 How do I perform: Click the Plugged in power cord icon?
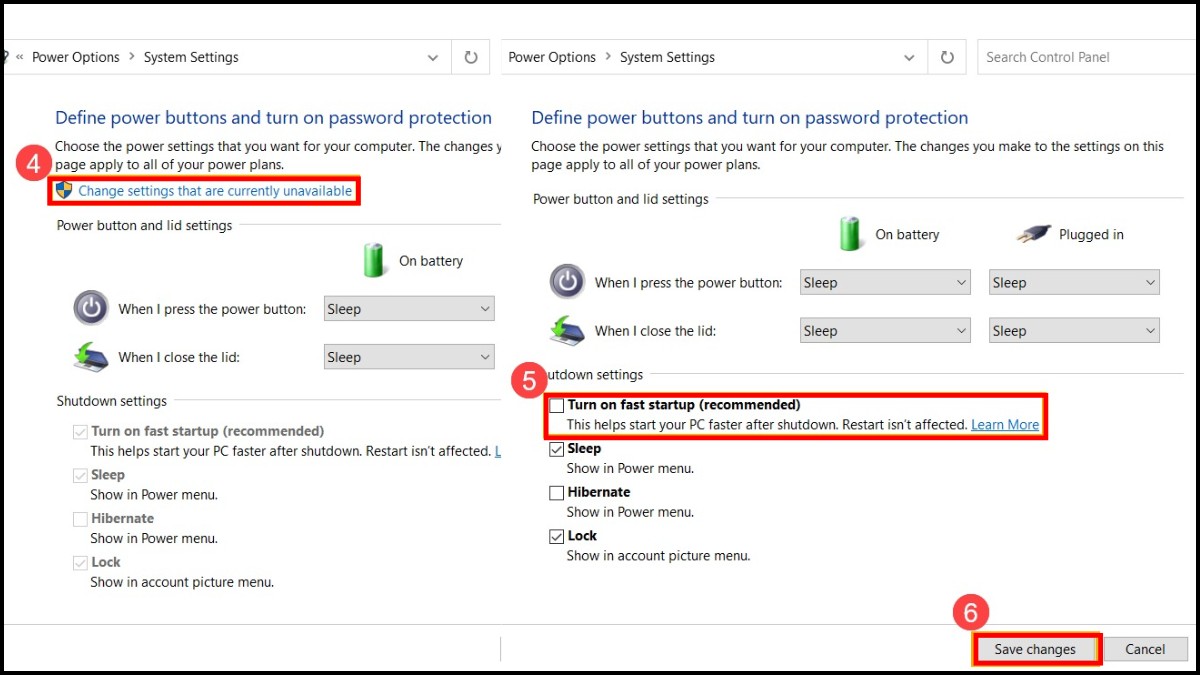click(1034, 234)
